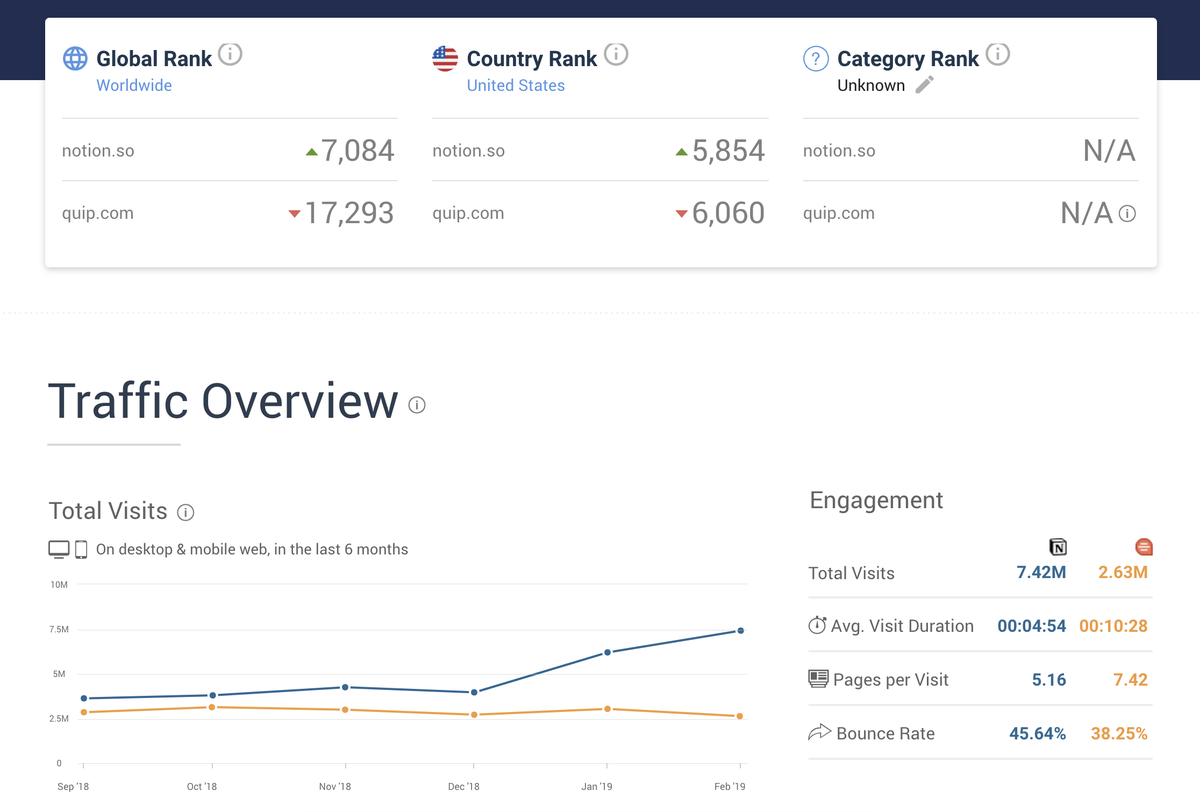Viewport: 1200px width, 812px height.
Task: Click the question mark Category Rank icon
Action: click(x=816, y=59)
